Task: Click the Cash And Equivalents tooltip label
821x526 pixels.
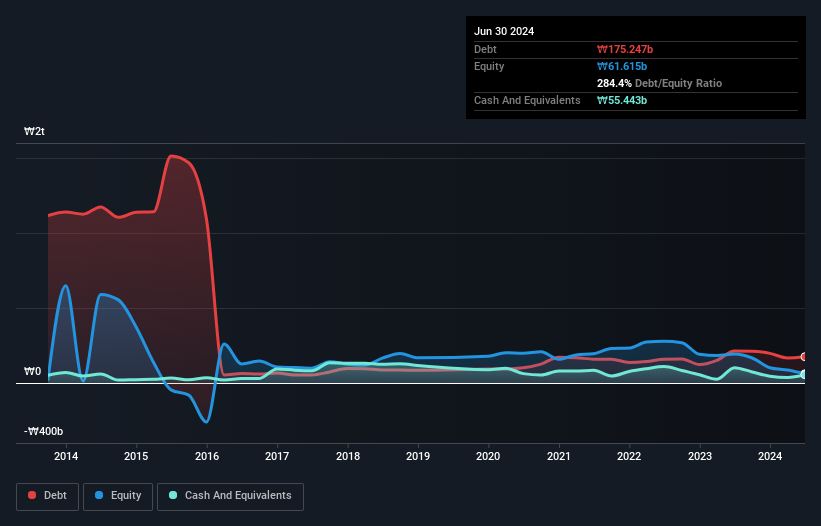Action: [527, 100]
